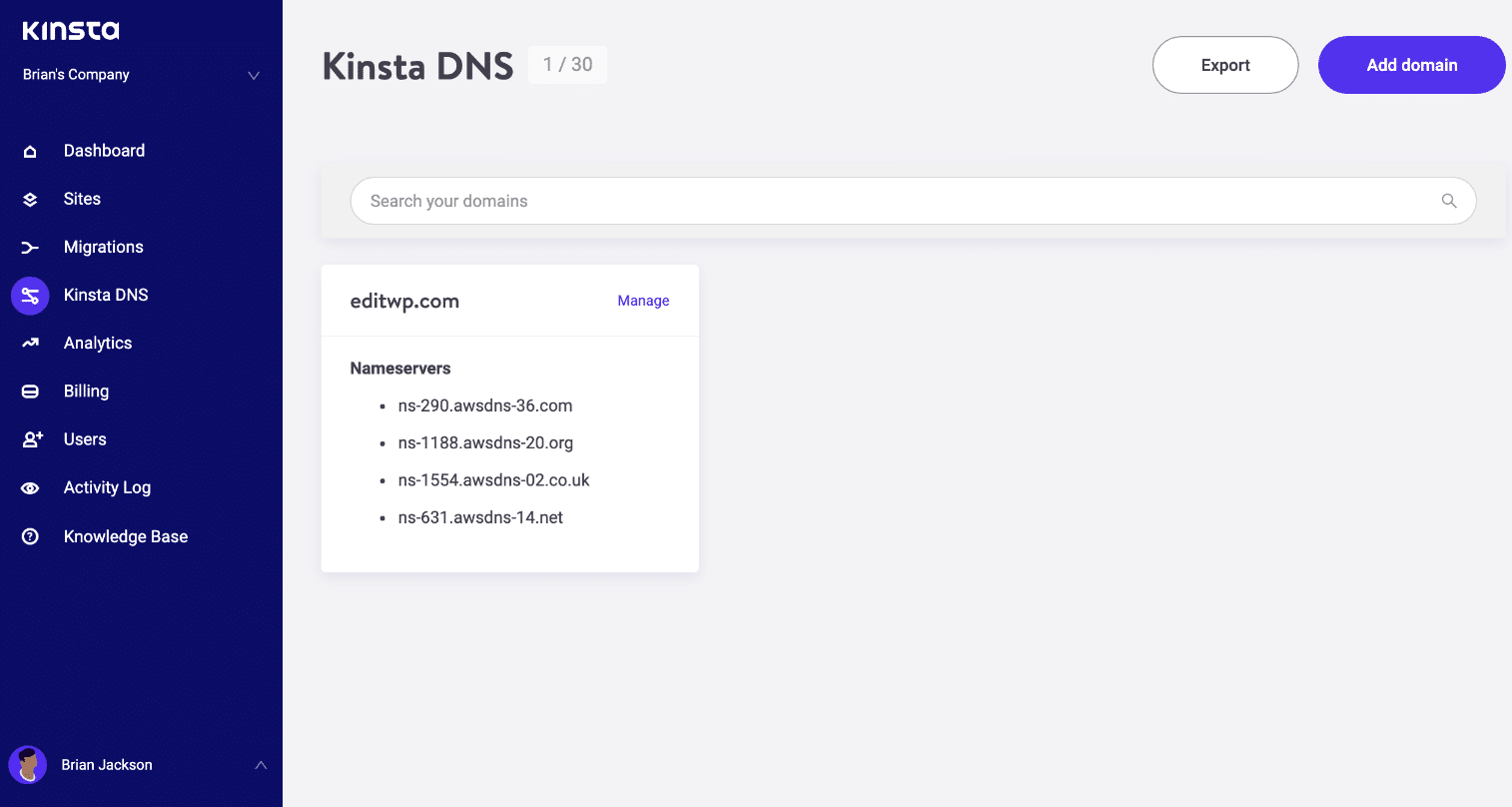Click the Kinsta logo
Viewport: 1512px width, 807px height.
click(x=70, y=30)
